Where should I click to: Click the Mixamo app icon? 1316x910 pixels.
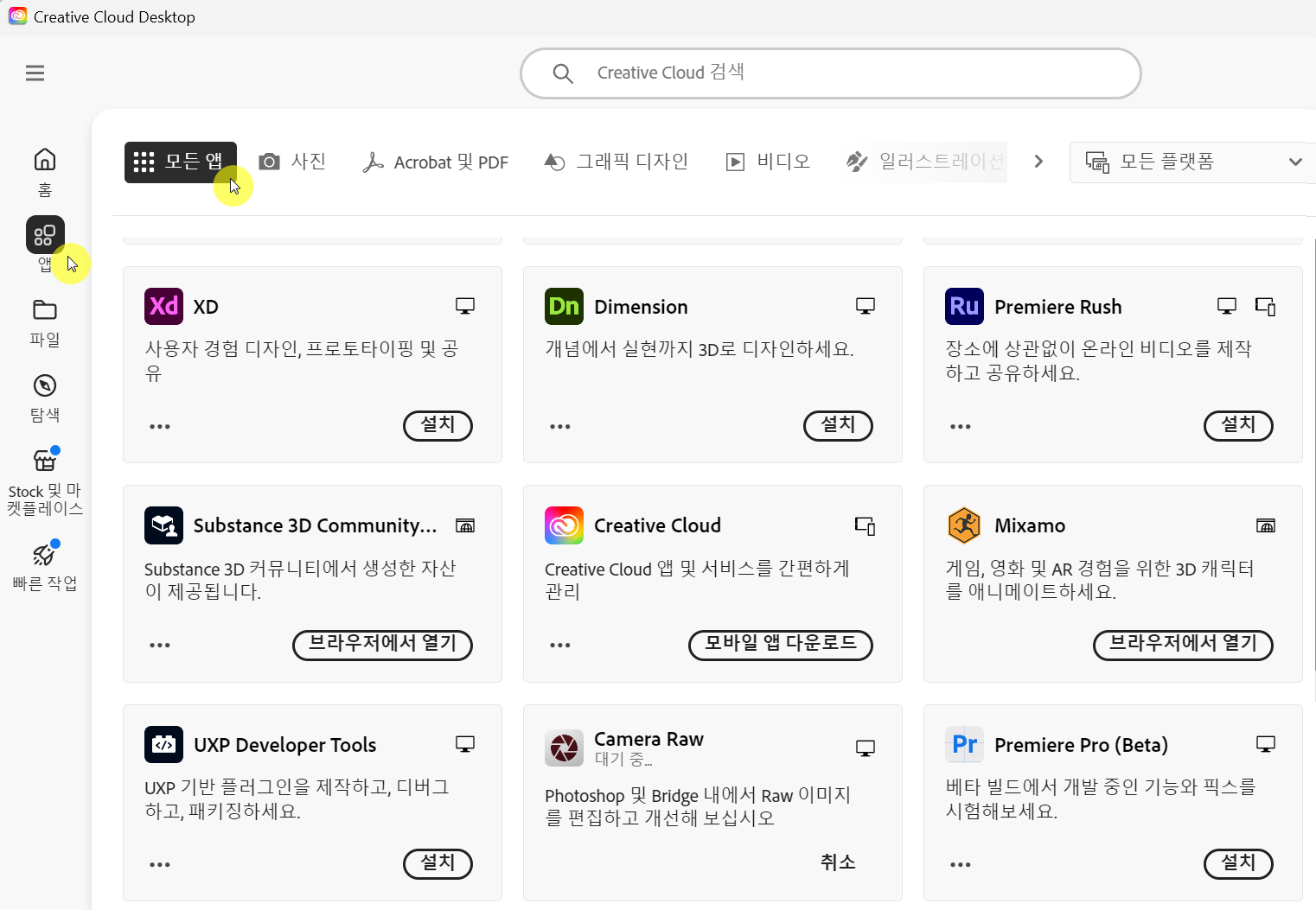pos(964,525)
